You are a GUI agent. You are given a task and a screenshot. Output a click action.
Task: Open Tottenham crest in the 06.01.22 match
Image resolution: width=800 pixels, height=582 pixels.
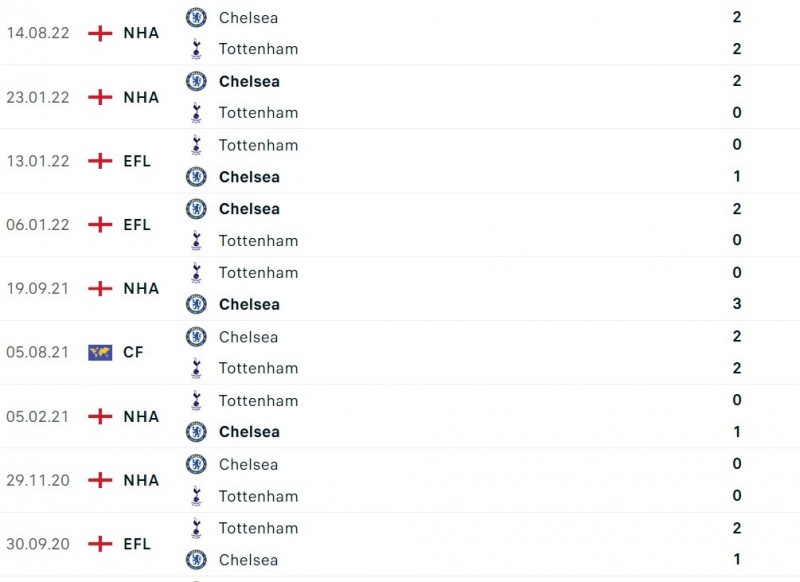[196, 240]
